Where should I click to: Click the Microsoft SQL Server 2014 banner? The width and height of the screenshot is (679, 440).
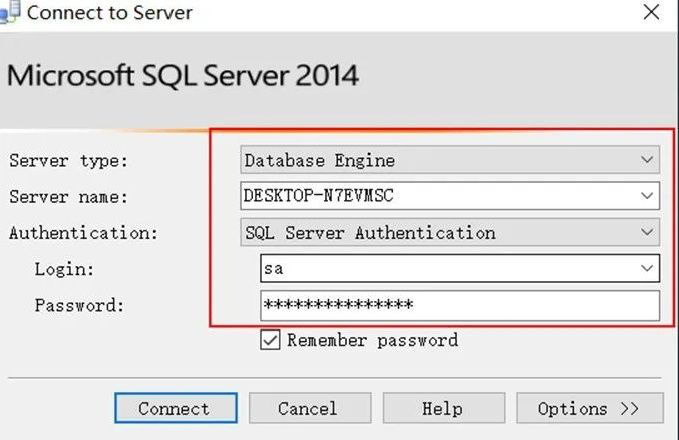pyautogui.click(x=183, y=76)
